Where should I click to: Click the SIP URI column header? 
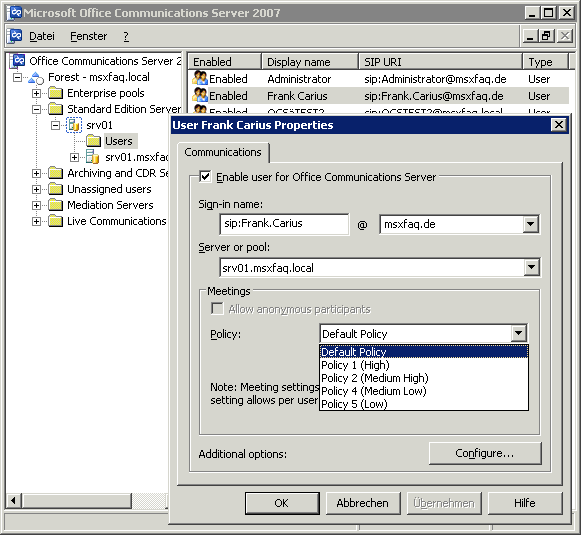441,62
